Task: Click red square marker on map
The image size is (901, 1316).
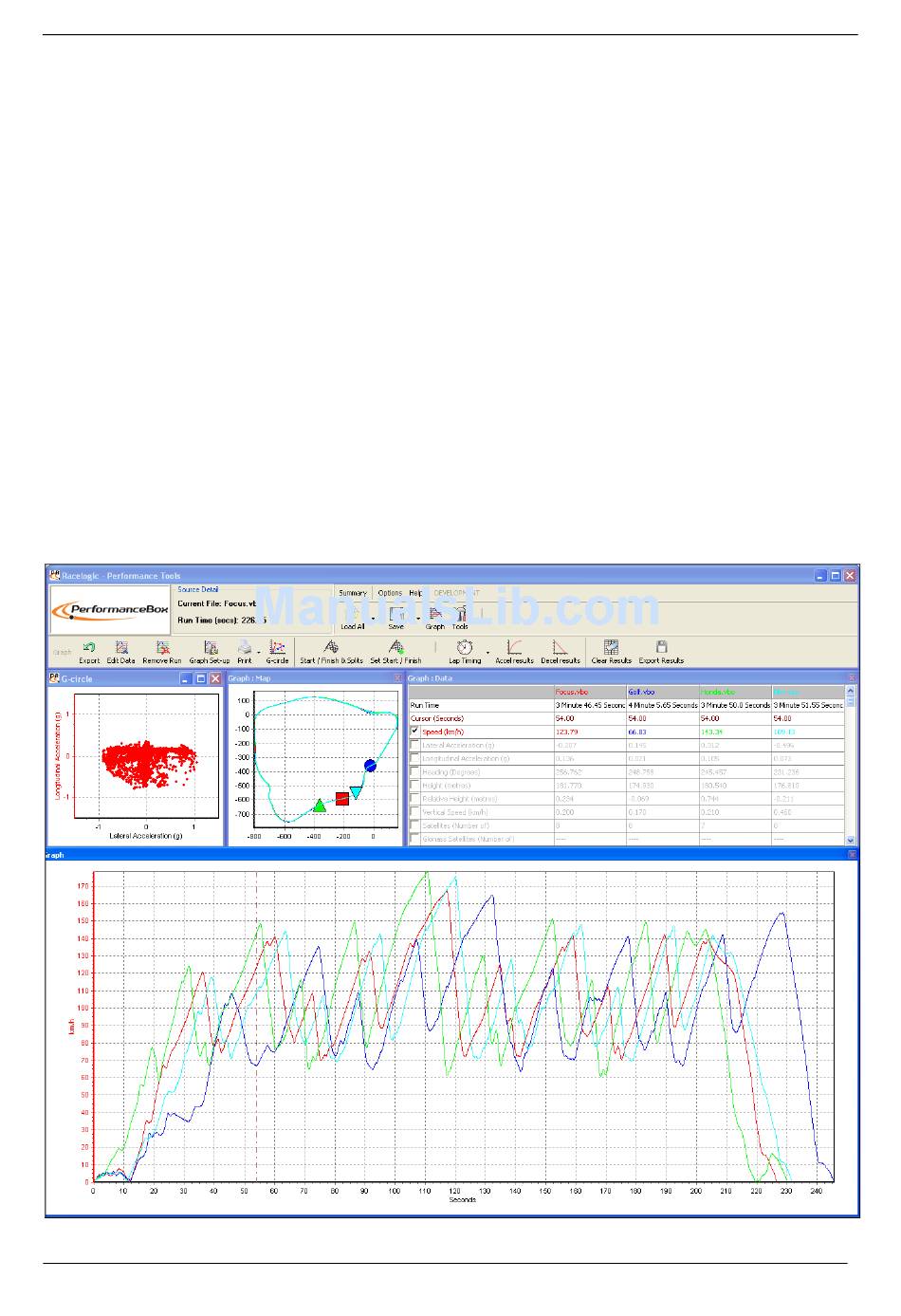Action: point(342,799)
